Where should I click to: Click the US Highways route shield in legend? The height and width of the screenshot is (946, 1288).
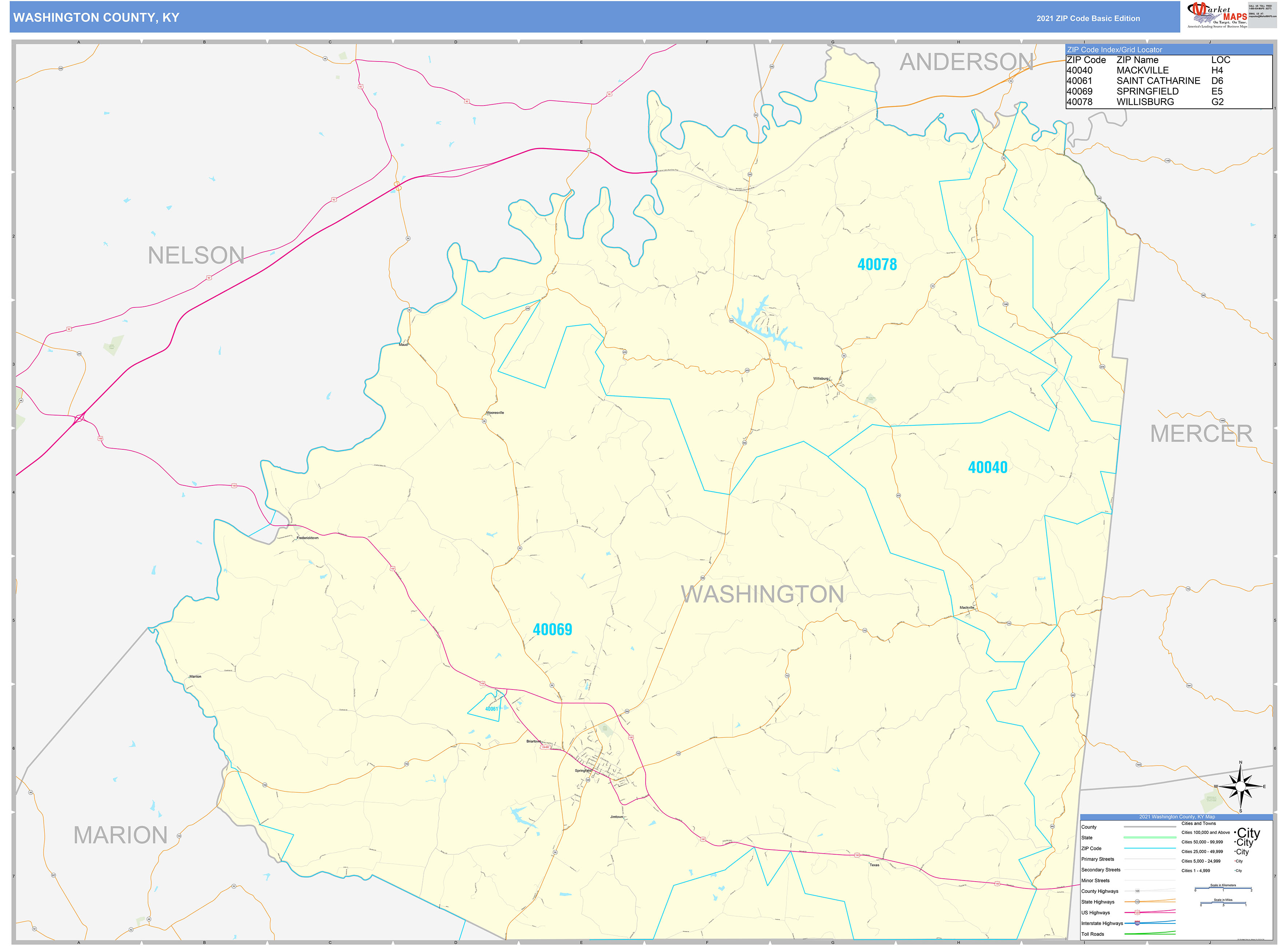click(1137, 913)
